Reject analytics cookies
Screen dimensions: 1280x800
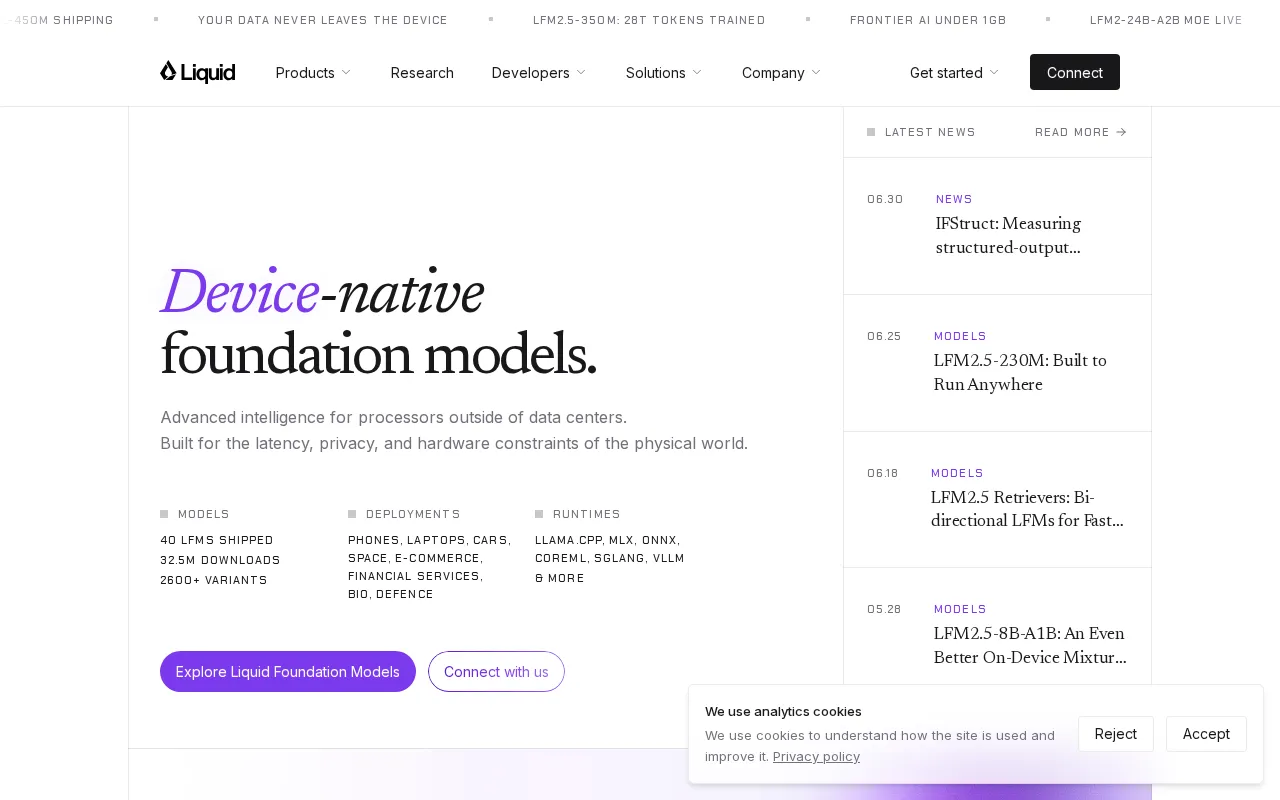click(x=1116, y=734)
